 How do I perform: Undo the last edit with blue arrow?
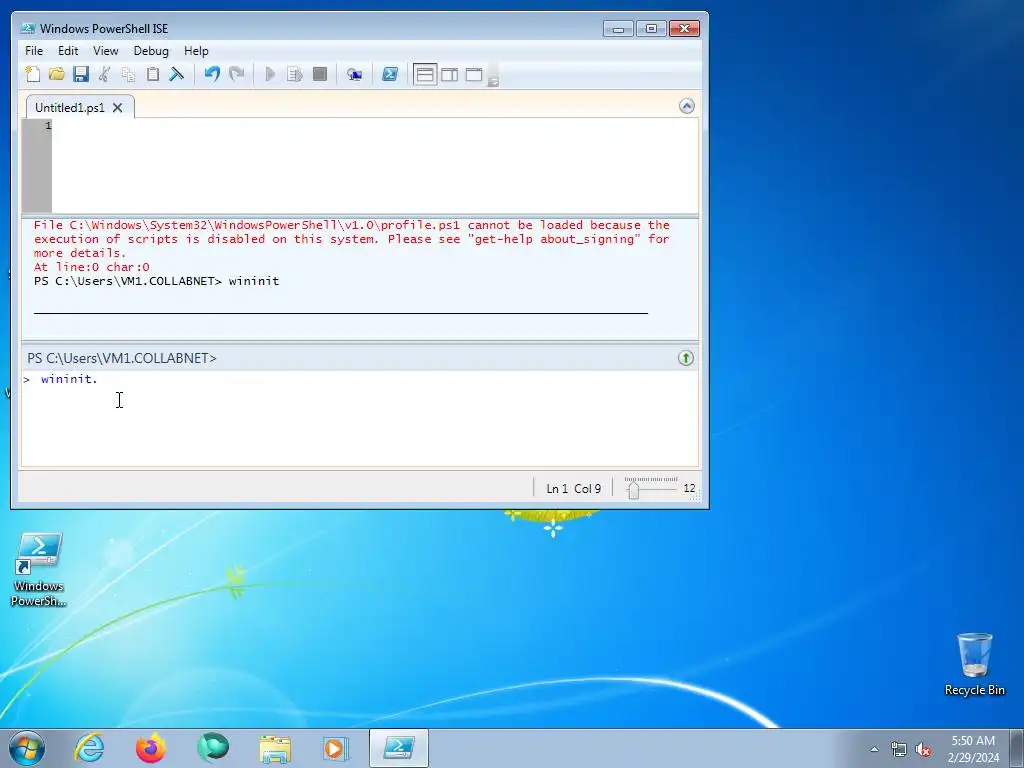click(x=212, y=74)
